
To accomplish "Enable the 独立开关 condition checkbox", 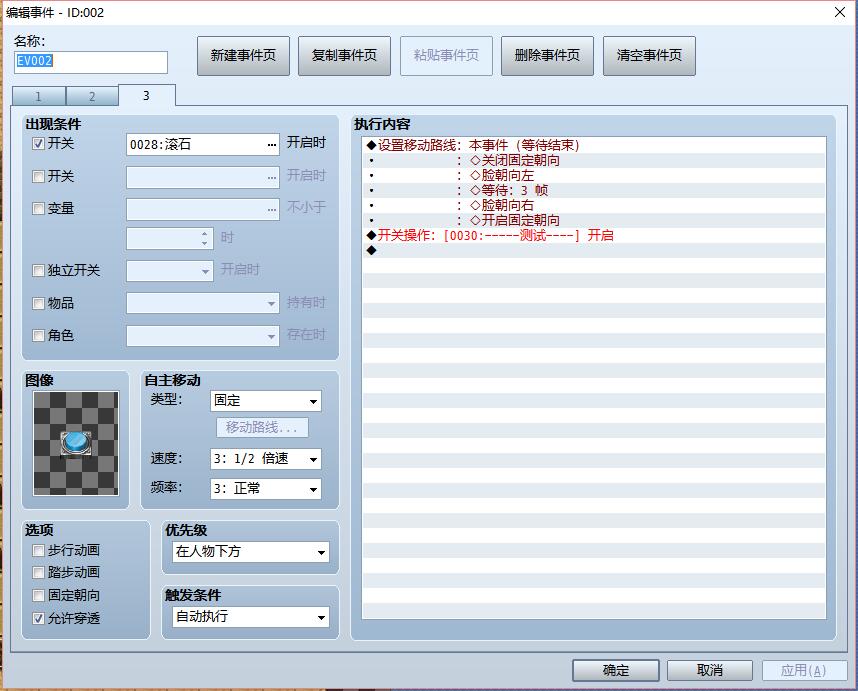I will (38, 270).
